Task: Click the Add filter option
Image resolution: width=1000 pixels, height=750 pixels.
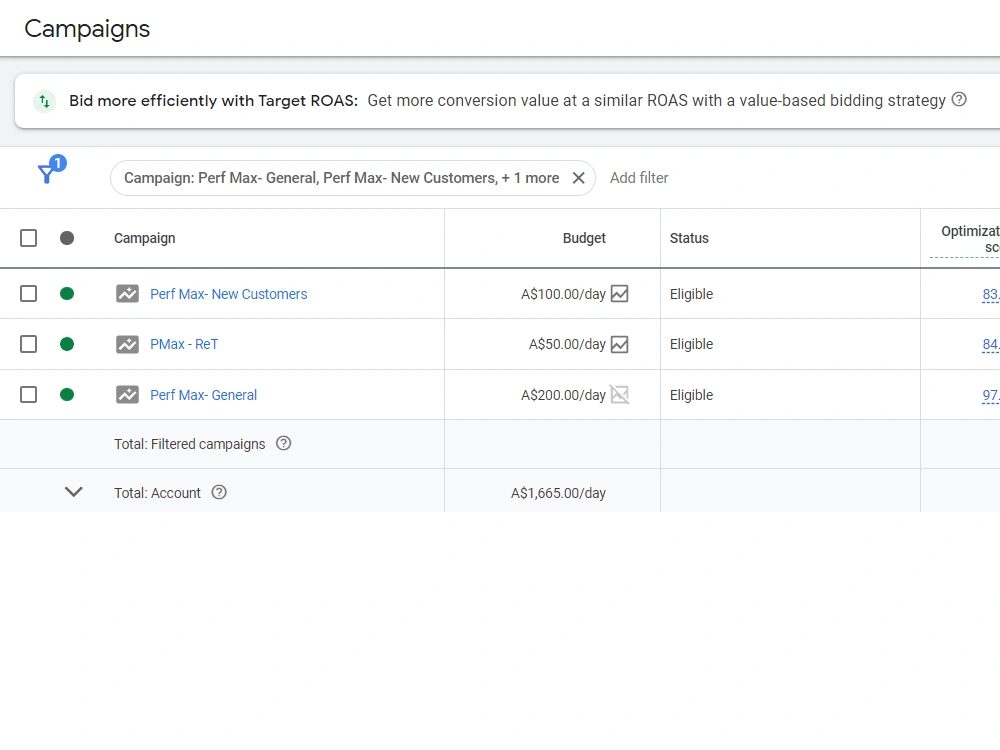Action: [x=639, y=178]
